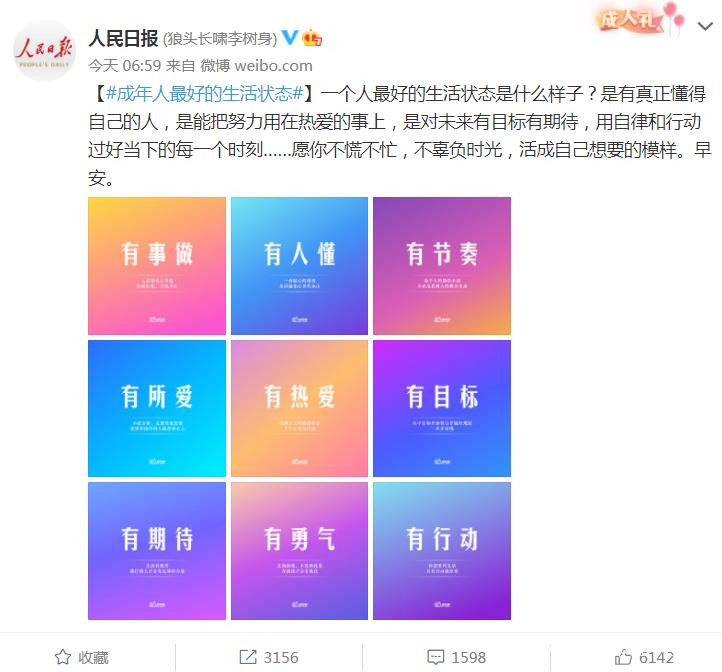The width and height of the screenshot is (722, 672).
Task: Click the repost share icon 3156
Action: (248, 657)
